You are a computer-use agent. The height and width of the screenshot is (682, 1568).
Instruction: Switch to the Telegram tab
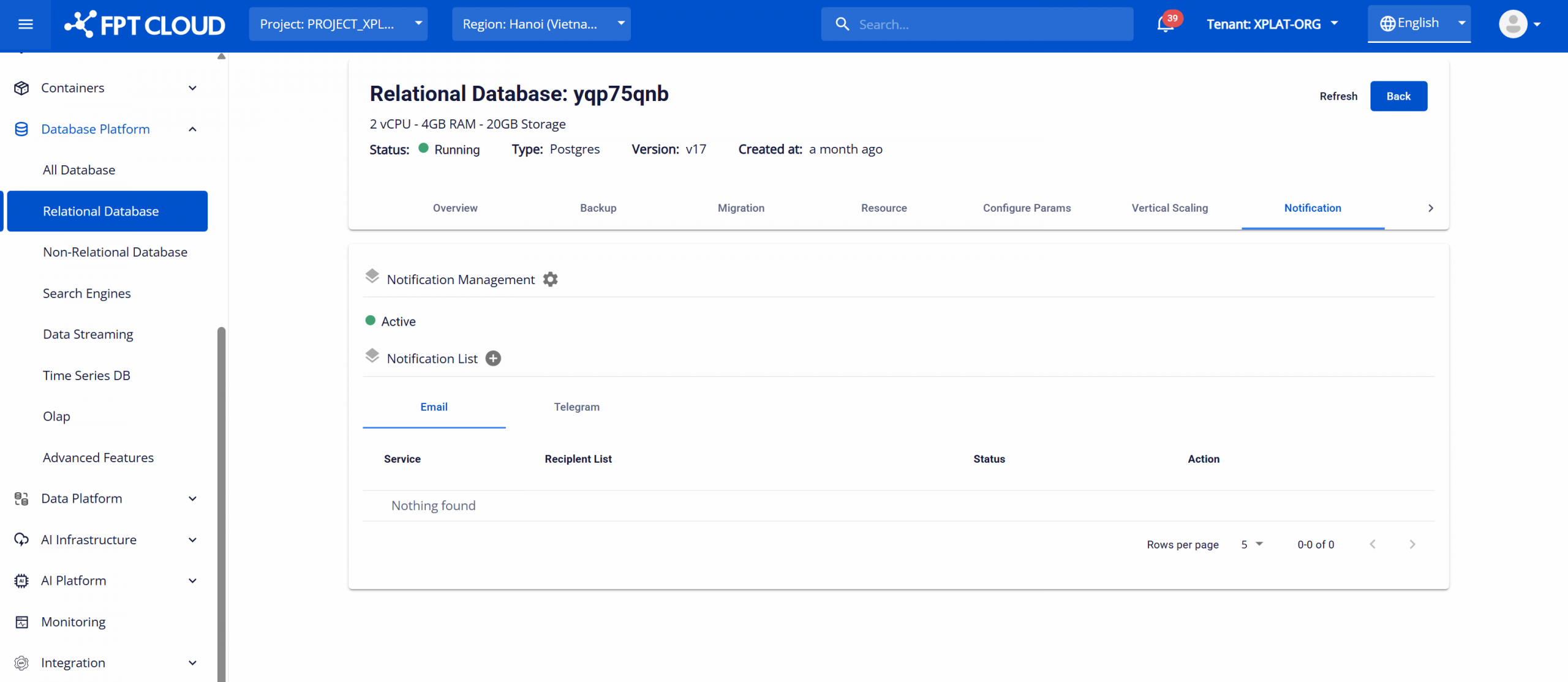coord(576,407)
